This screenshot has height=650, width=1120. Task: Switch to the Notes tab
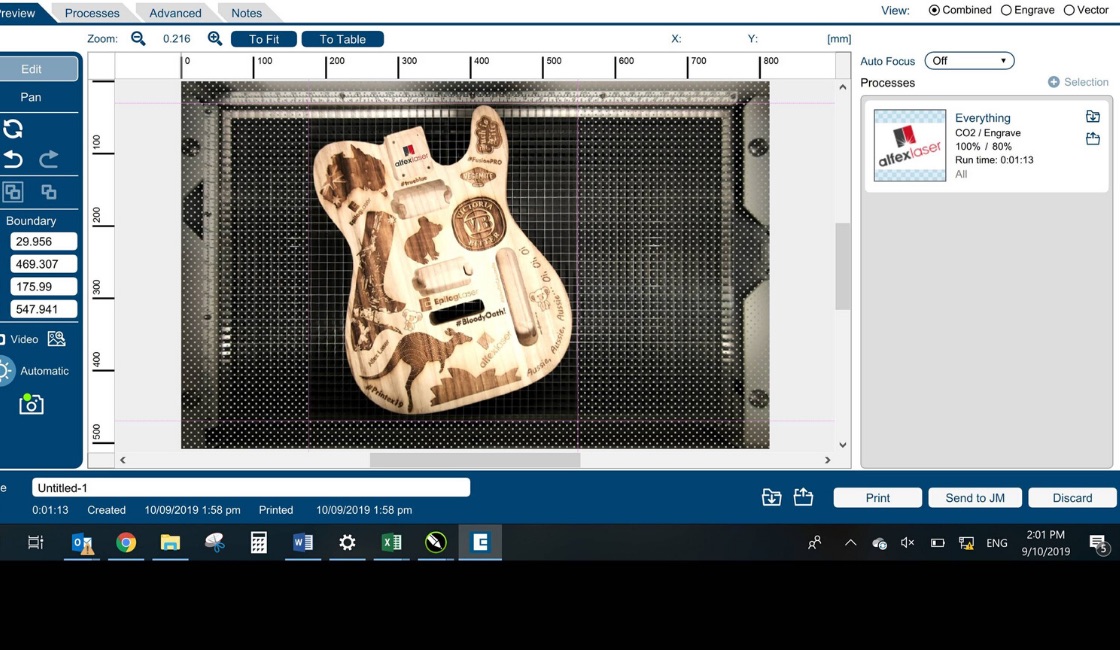coord(246,13)
